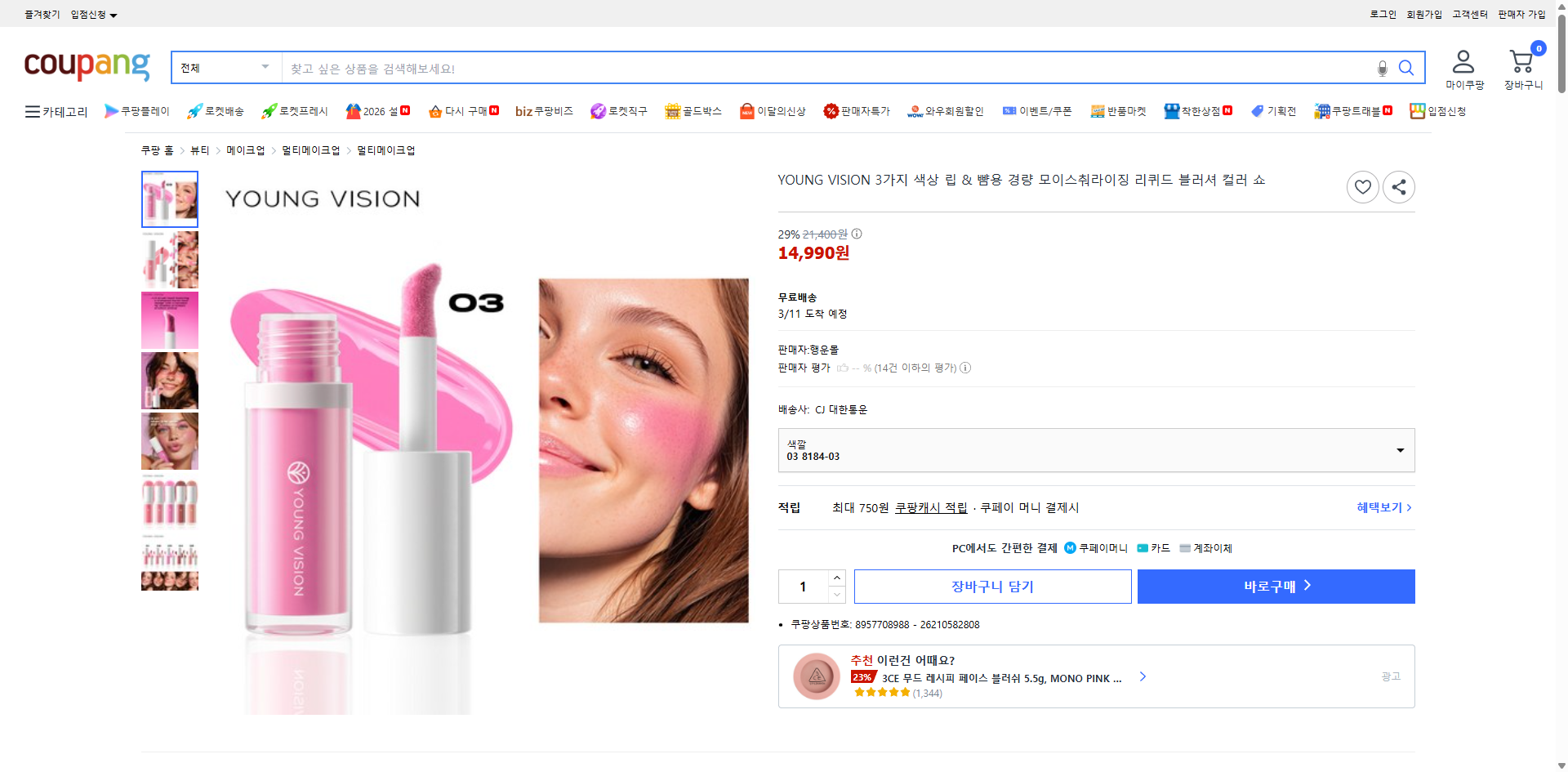Screen dimensions: 1568x772
Task: Open the 장바구니 shopping cart icon
Action: point(1521,60)
